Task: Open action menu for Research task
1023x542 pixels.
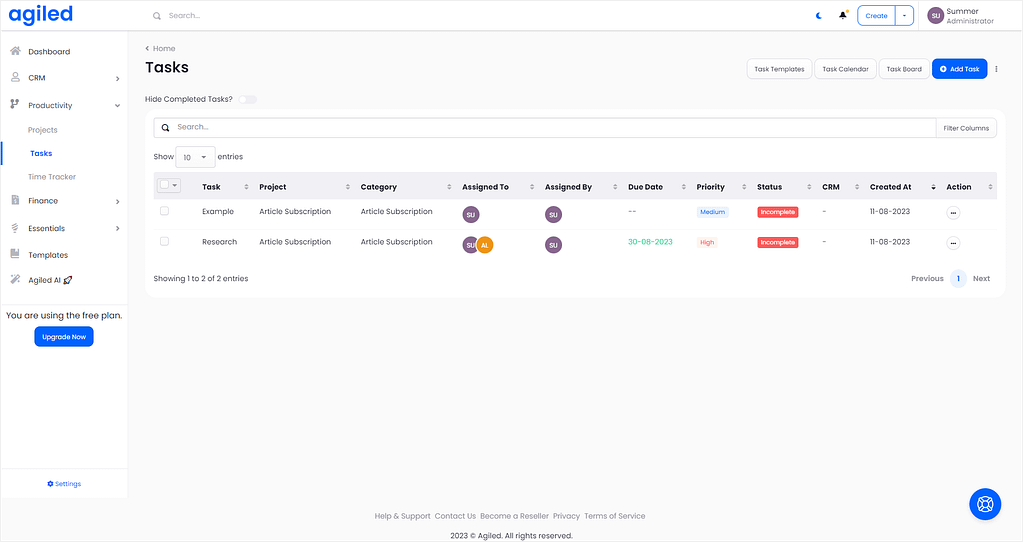Action: 953,243
